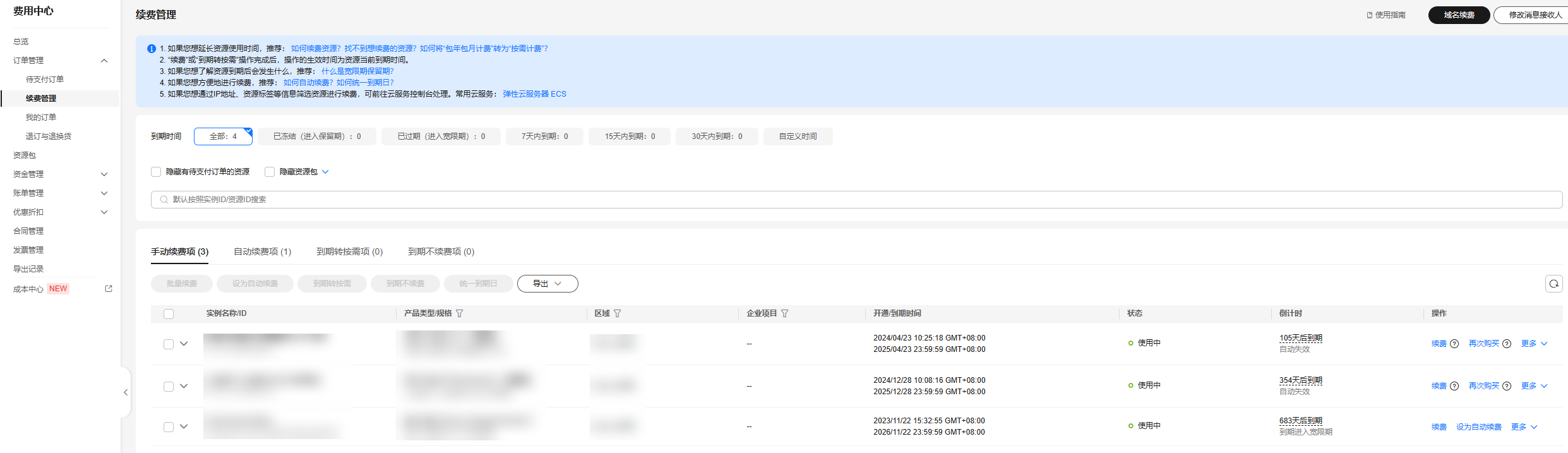
Task: Click 再次购买 in the 105天 row
Action: [1484, 344]
